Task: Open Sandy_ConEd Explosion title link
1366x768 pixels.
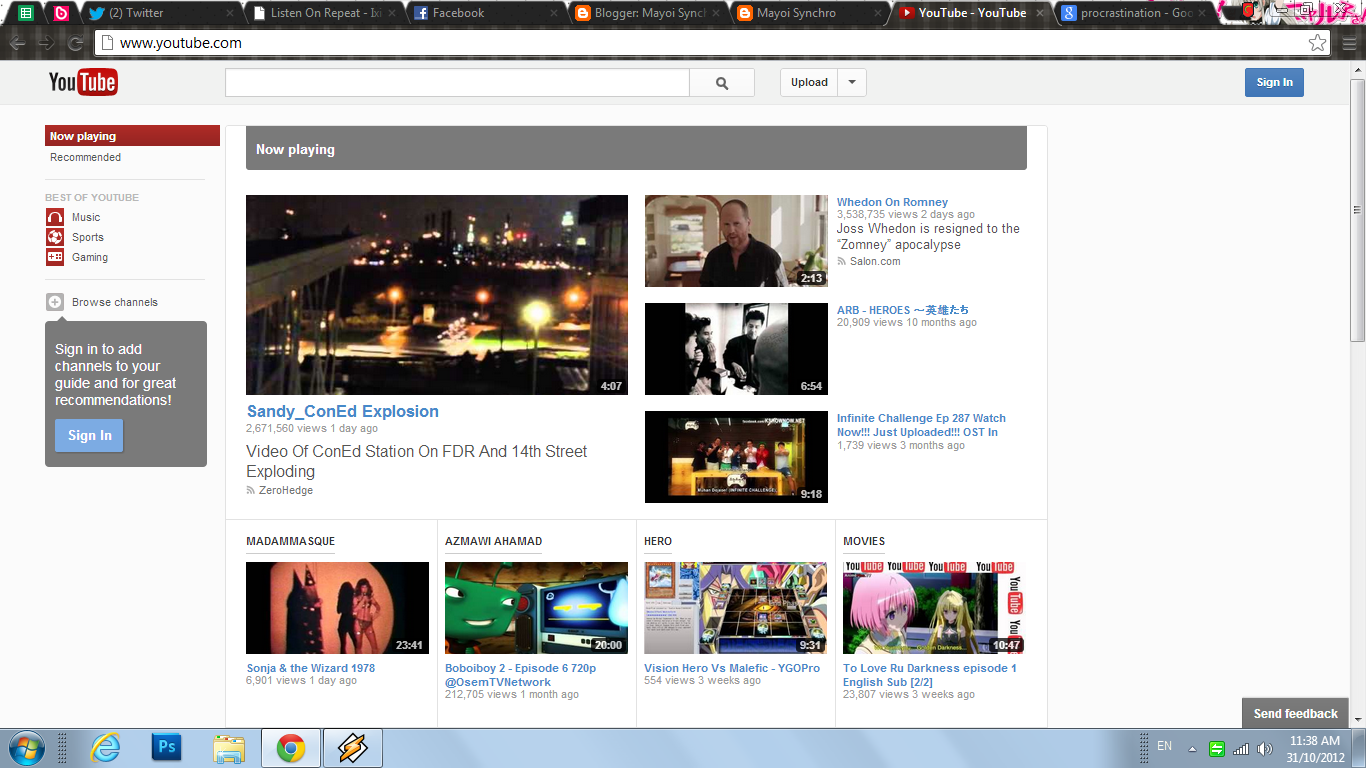Action: (343, 411)
